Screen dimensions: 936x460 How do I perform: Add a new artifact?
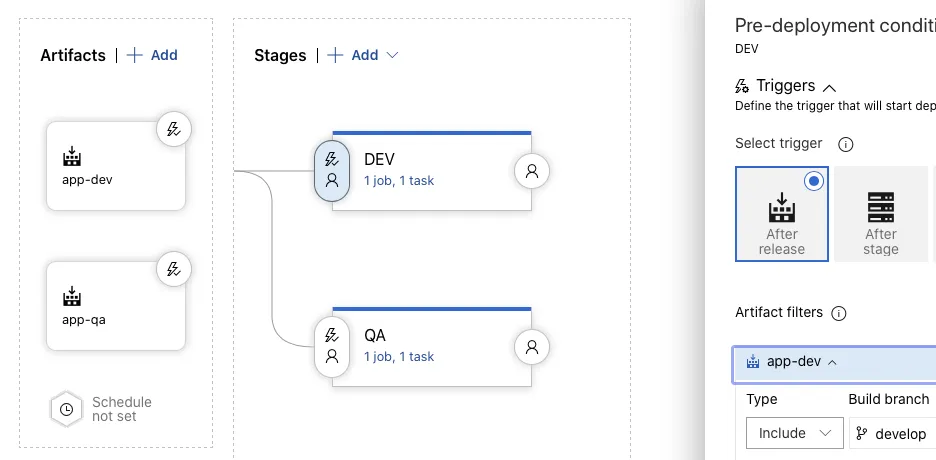pos(152,55)
